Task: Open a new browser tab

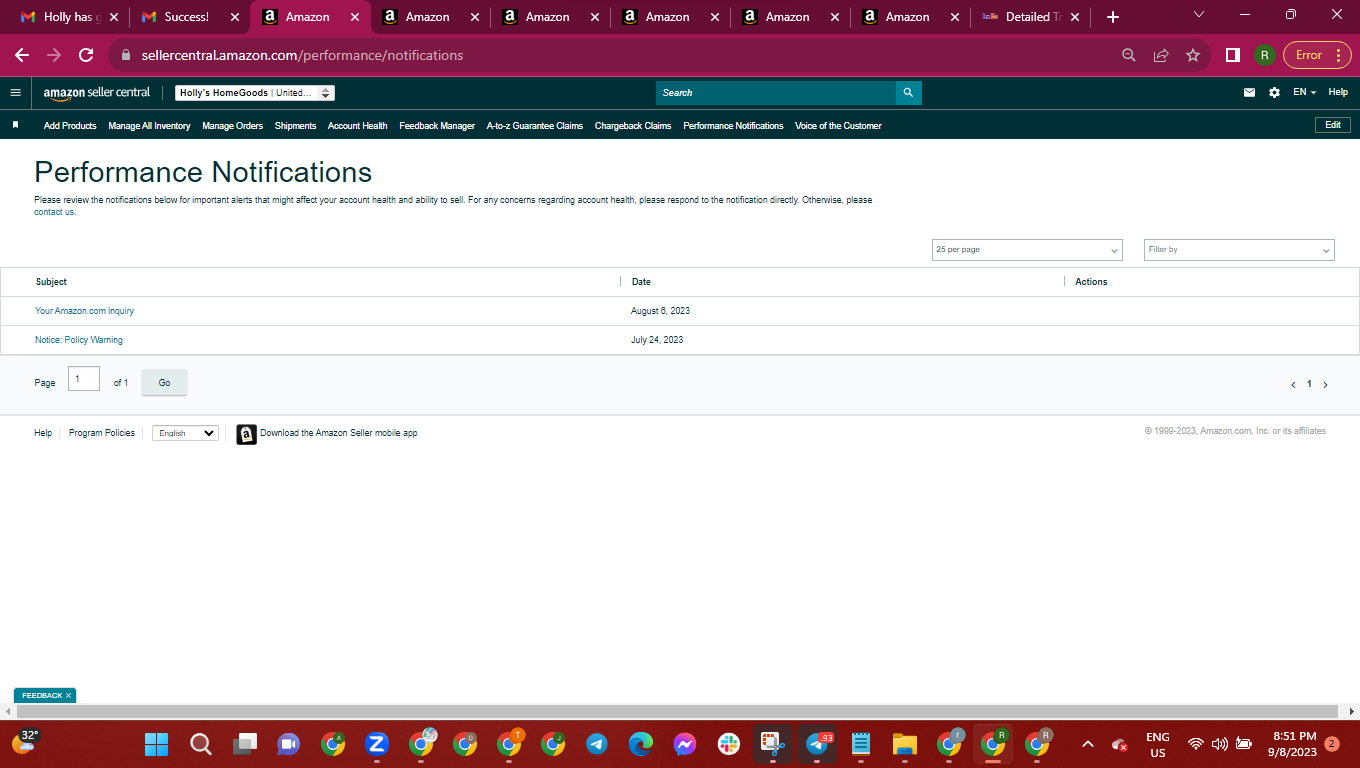Action: (x=1113, y=17)
